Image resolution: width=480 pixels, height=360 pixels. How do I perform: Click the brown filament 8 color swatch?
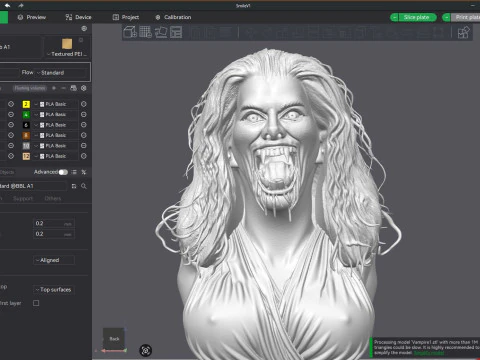coord(26,135)
